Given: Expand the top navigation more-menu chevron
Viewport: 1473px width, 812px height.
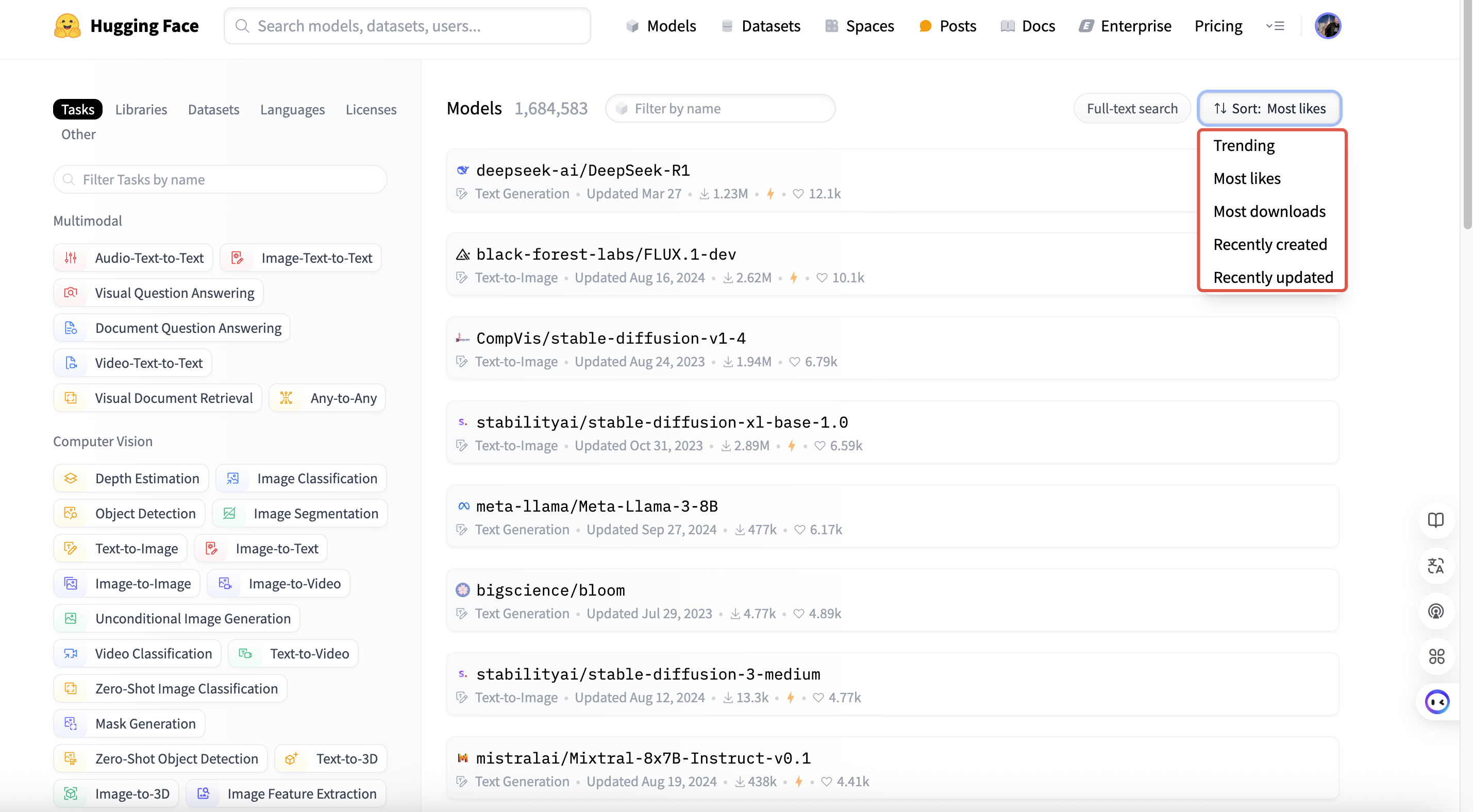Looking at the screenshot, I should click(1275, 26).
